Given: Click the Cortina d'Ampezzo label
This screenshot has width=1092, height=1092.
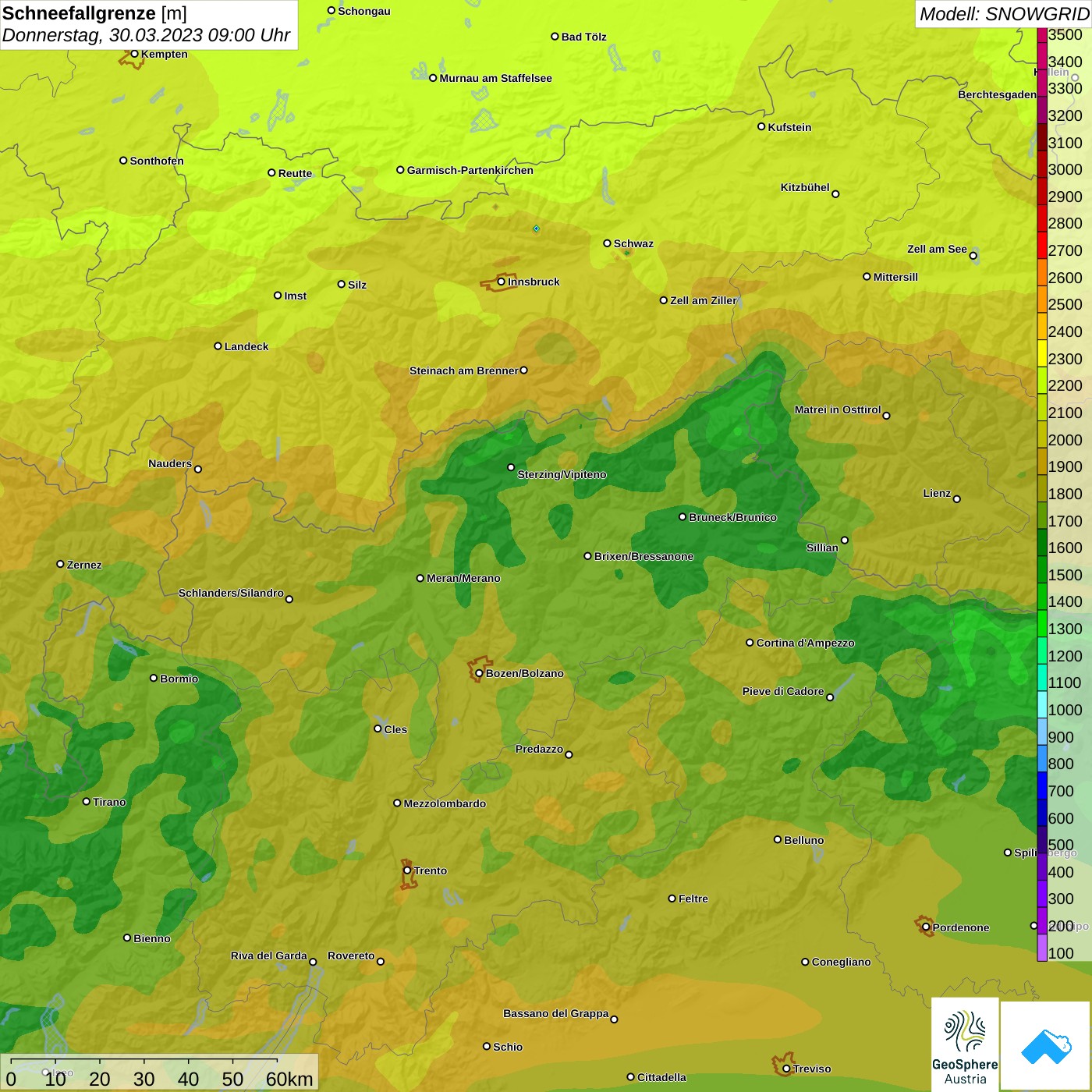Looking at the screenshot, I should point(805,643).
